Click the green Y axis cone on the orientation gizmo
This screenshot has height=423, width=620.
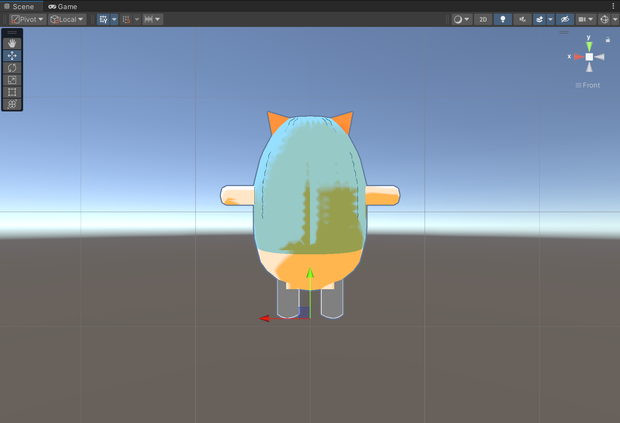[x=589, y=47]
